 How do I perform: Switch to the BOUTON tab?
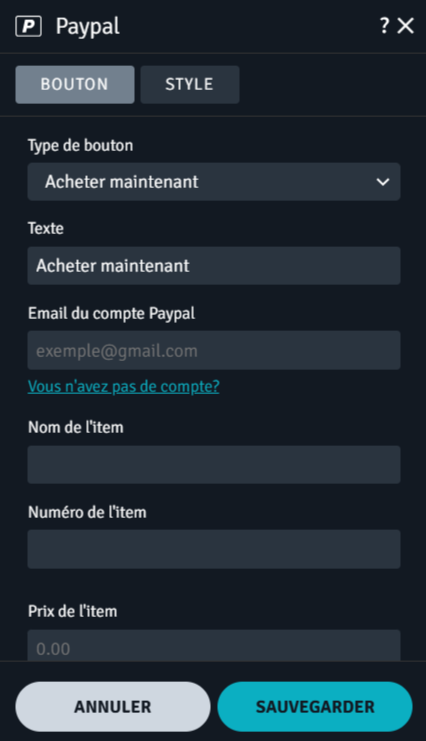point(75,85)
